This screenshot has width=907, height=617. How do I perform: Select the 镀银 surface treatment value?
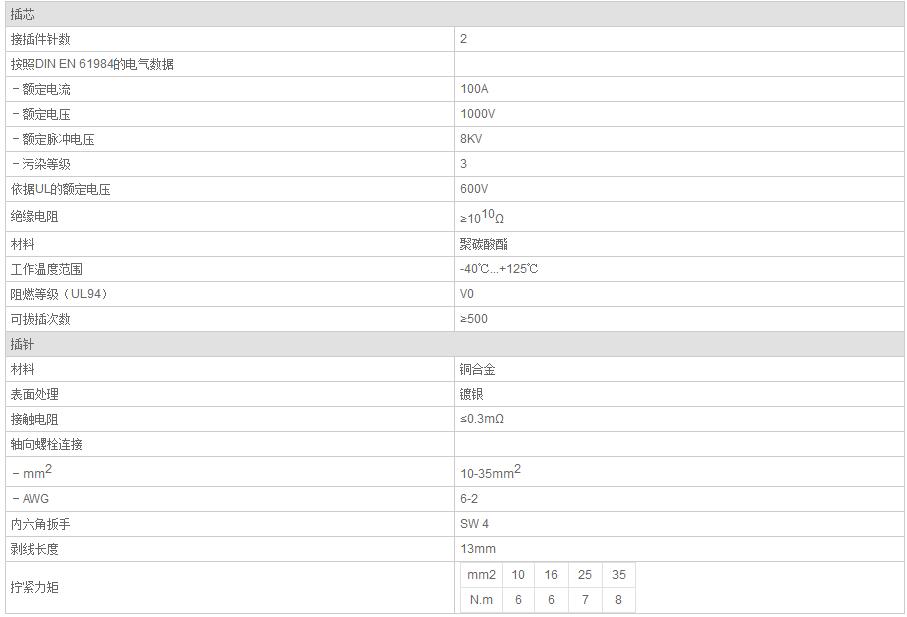tap(471, 394)
